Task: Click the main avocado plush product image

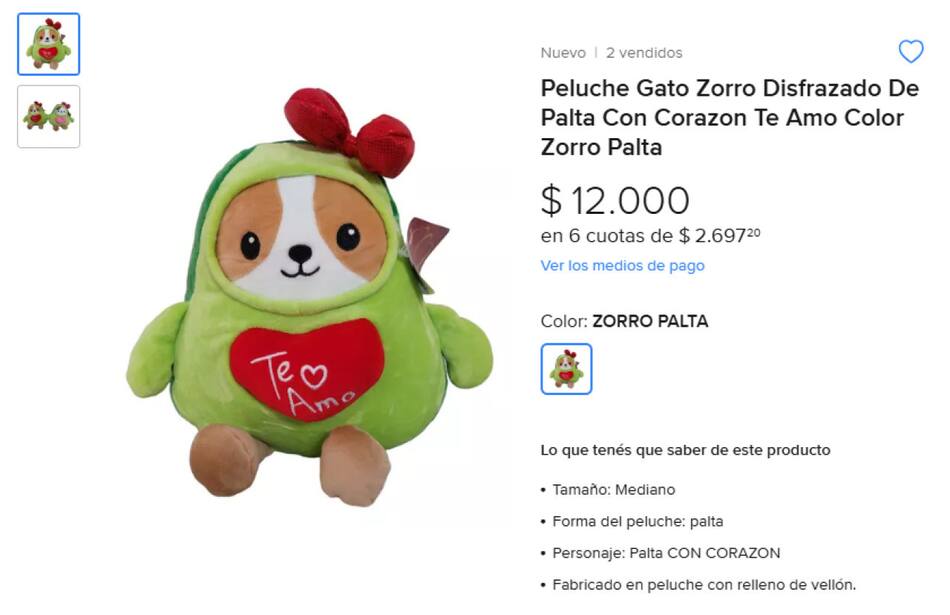Action: click(x=310, y=297)
